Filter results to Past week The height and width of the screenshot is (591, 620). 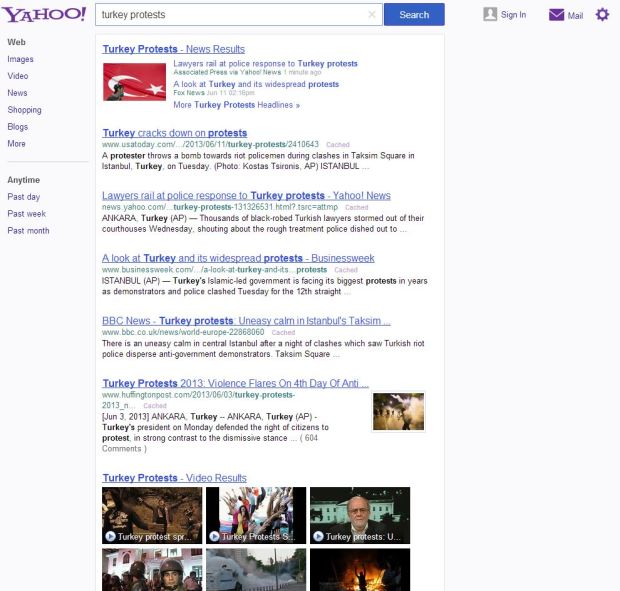pos(26,214)
